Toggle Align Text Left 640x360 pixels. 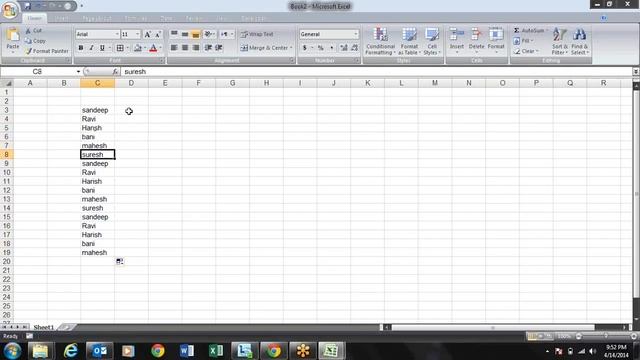point(174,48)
